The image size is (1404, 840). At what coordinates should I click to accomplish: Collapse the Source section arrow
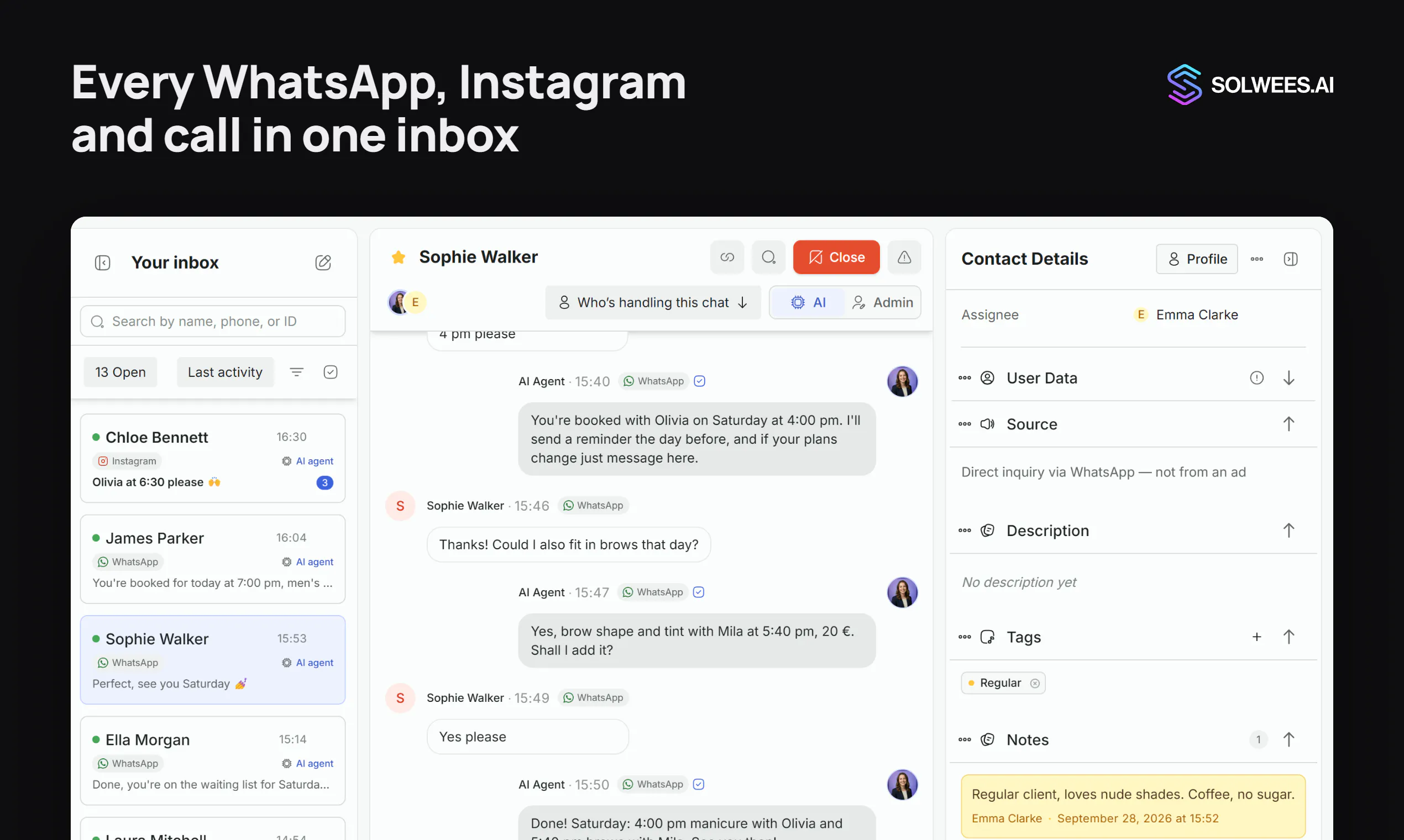(x=1289, y=424)
